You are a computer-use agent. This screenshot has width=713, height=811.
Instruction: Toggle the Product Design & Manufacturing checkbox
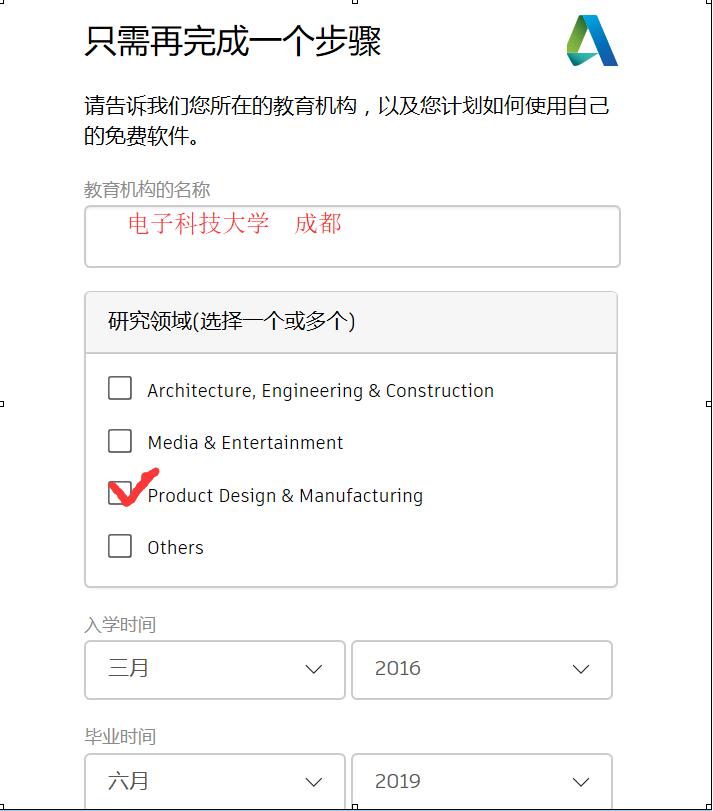(120, 493)
